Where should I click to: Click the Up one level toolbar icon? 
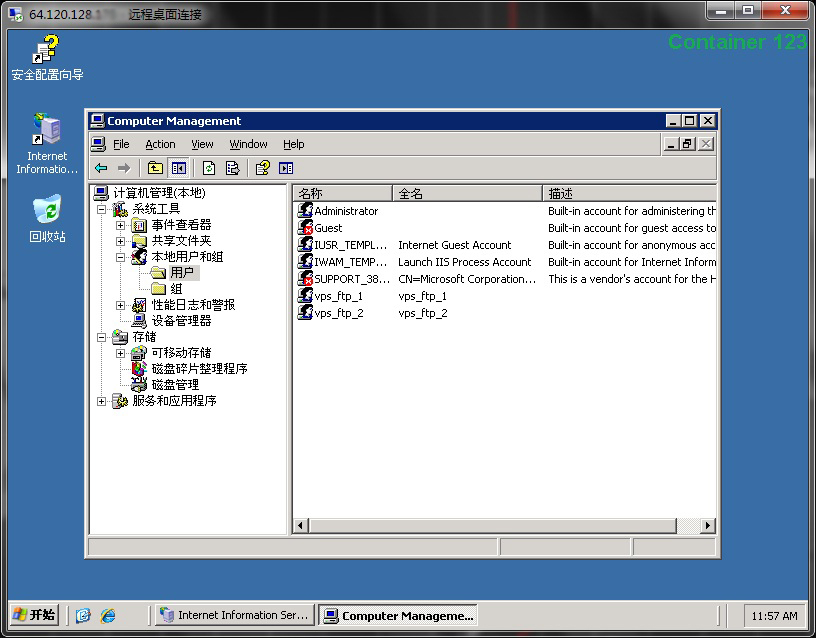(155, 168)
